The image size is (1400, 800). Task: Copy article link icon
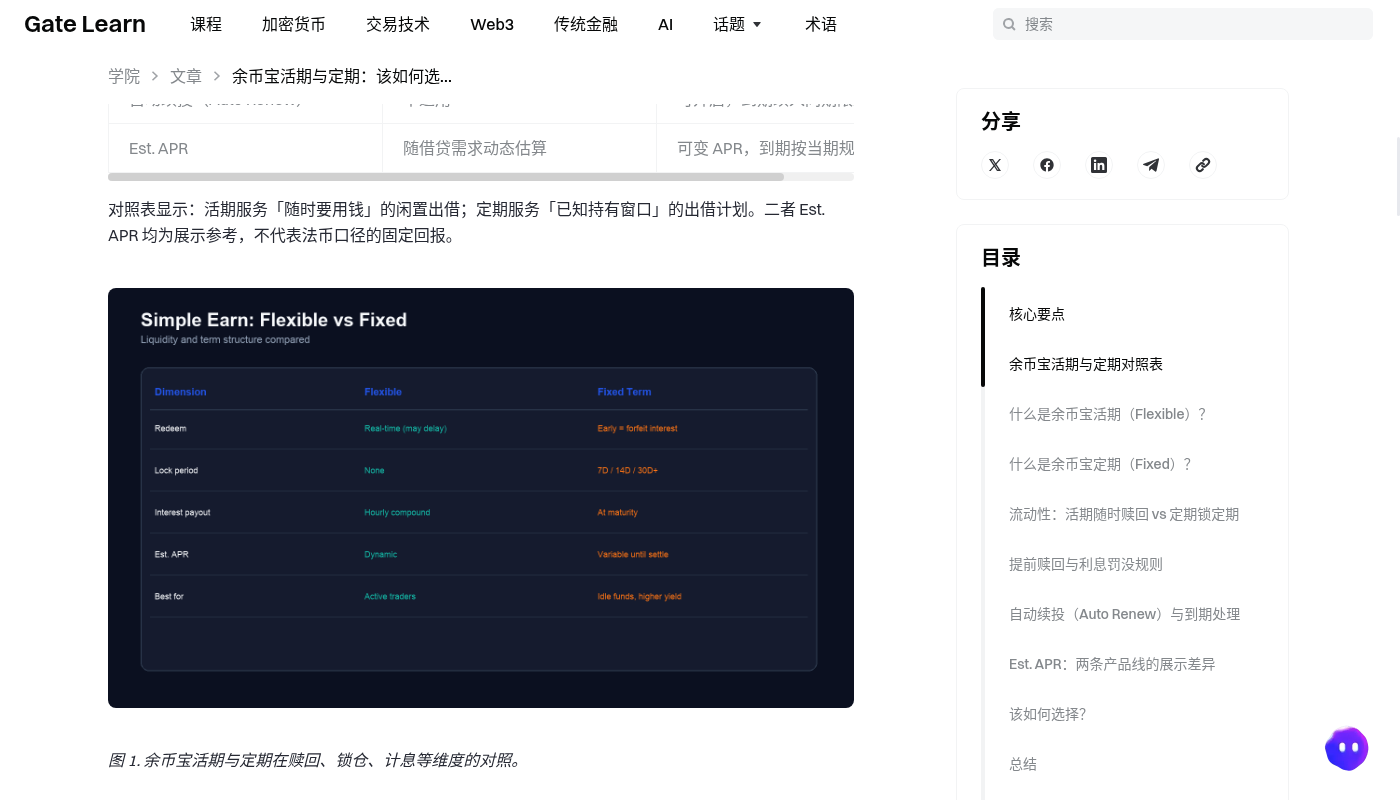1203,165
